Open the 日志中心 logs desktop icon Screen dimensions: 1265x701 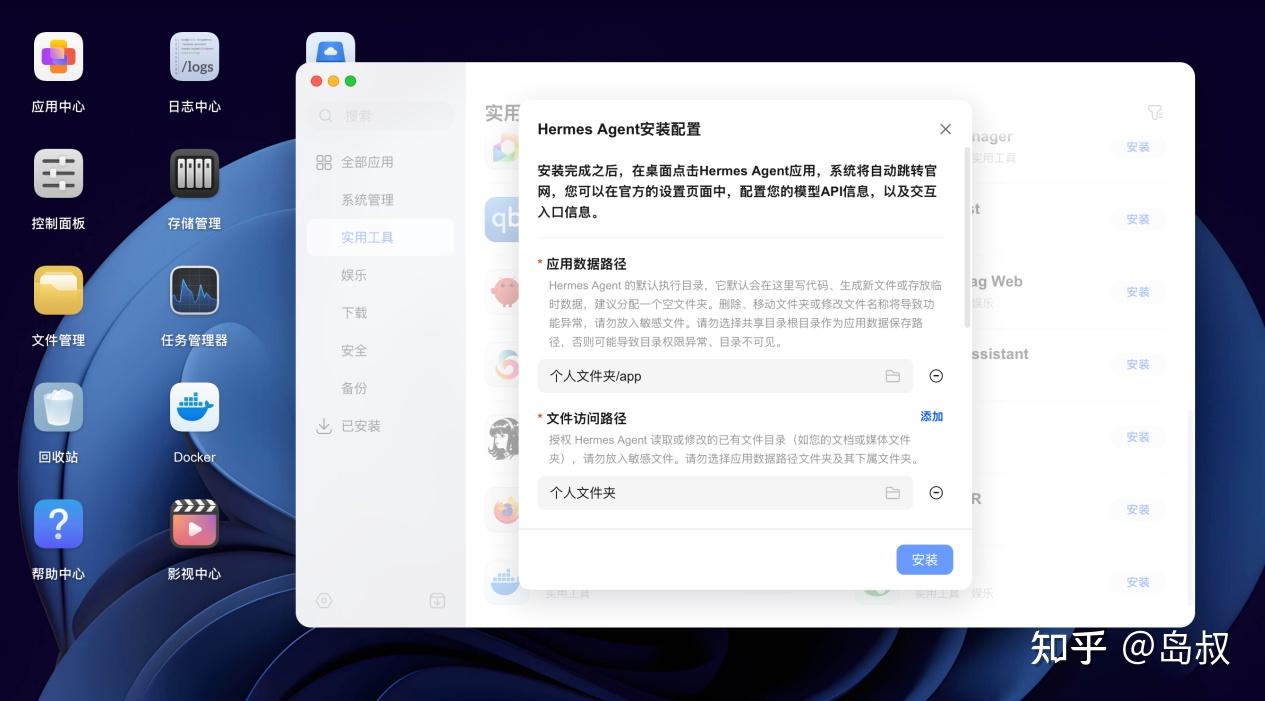coord(194,57)
